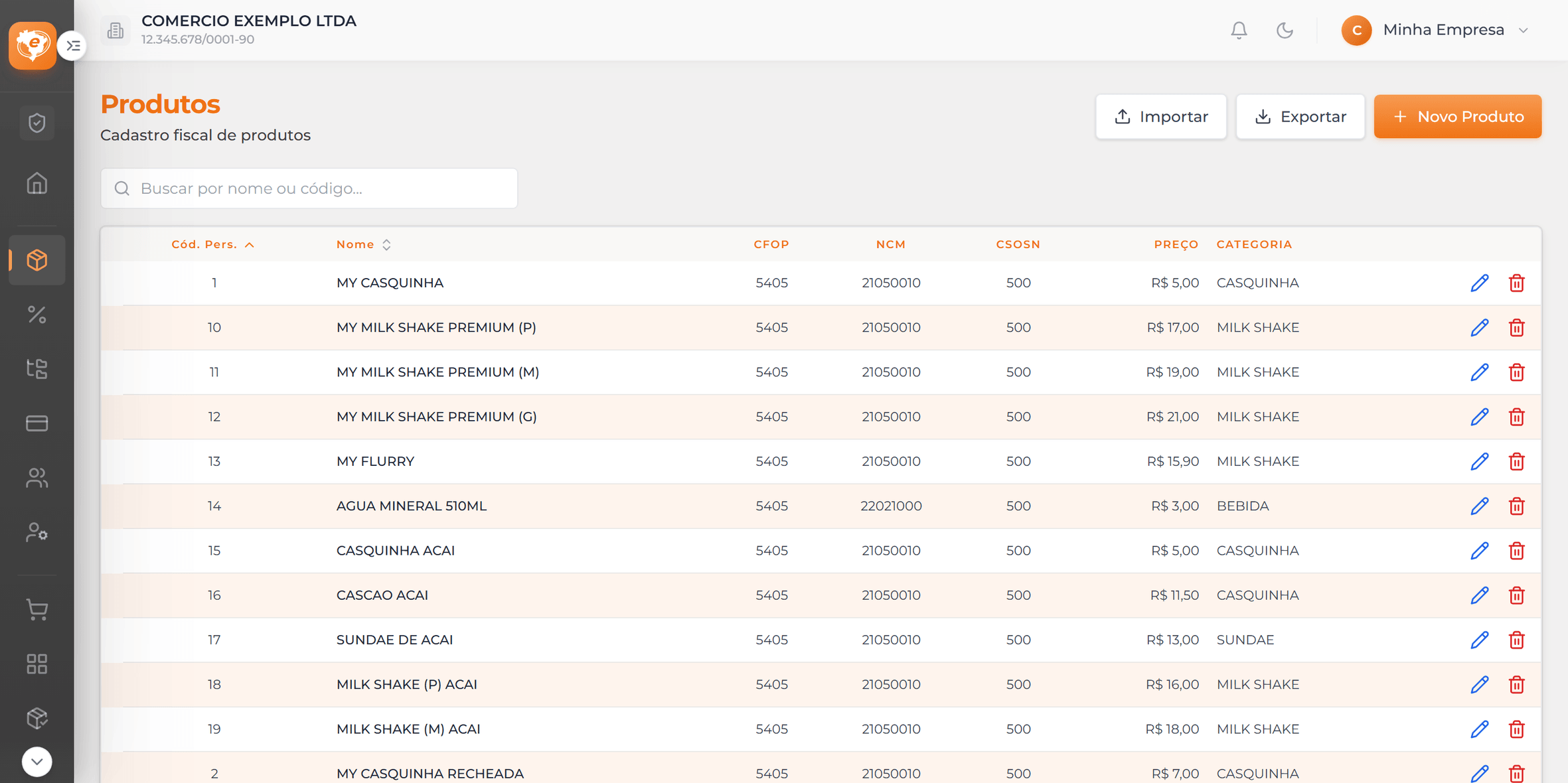1568x783 pixels.
Task: Open the shield icon in sidebar
Action: tap(37, 123)
